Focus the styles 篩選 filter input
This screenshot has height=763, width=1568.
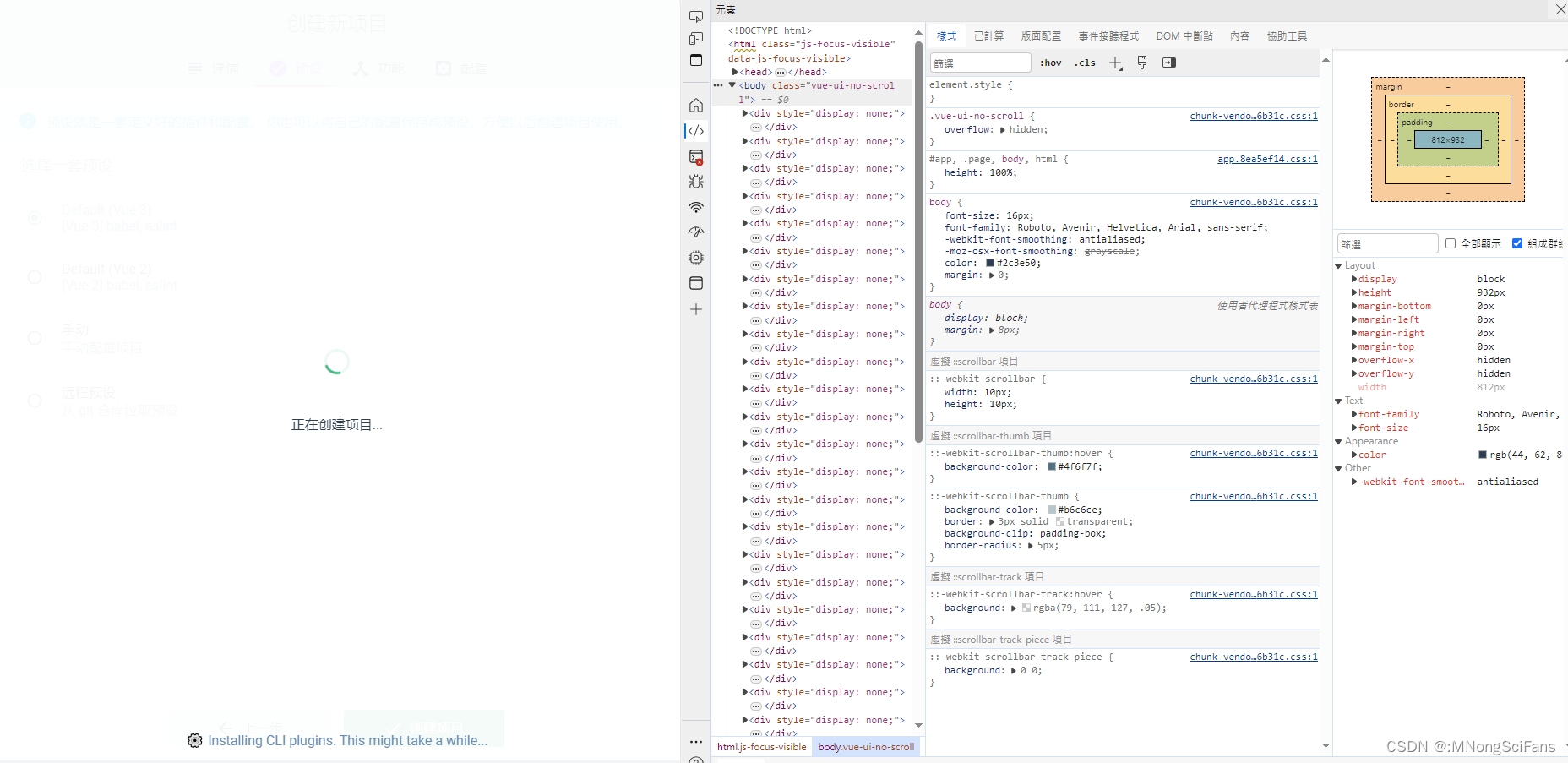pyautogui.click(x=980, y=63)
